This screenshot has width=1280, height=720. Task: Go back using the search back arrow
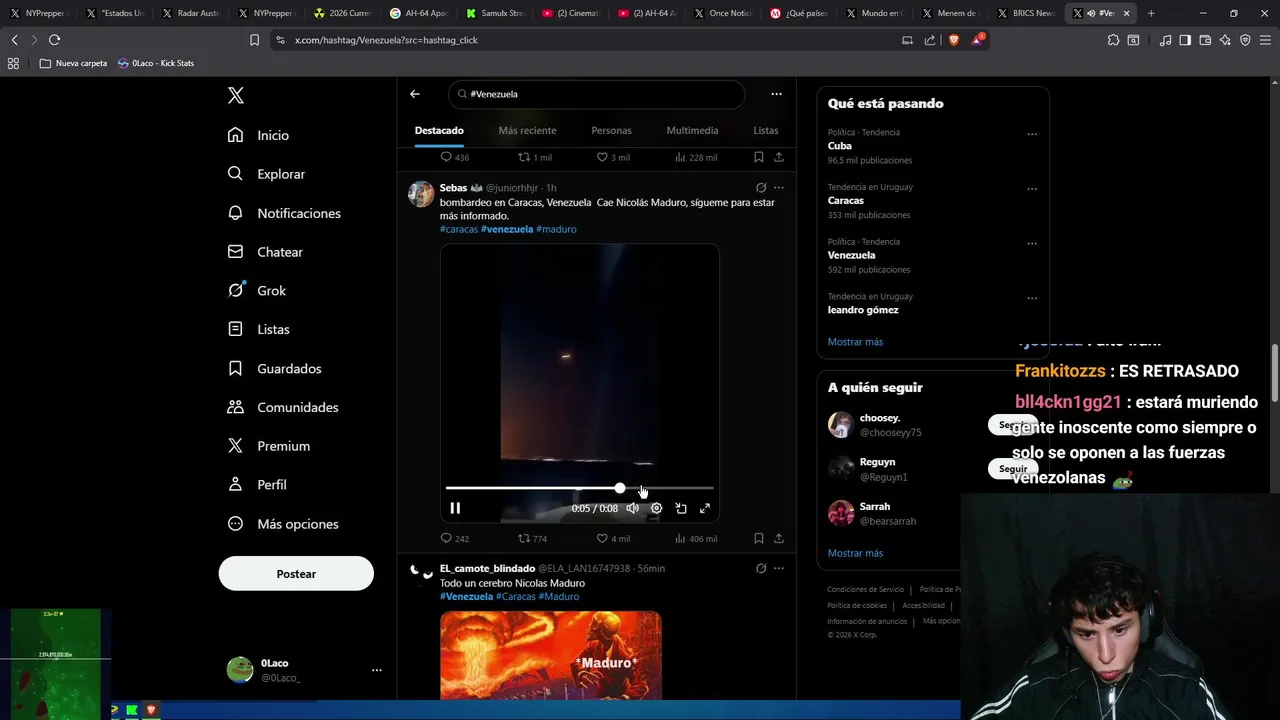(x=415, y=94)
